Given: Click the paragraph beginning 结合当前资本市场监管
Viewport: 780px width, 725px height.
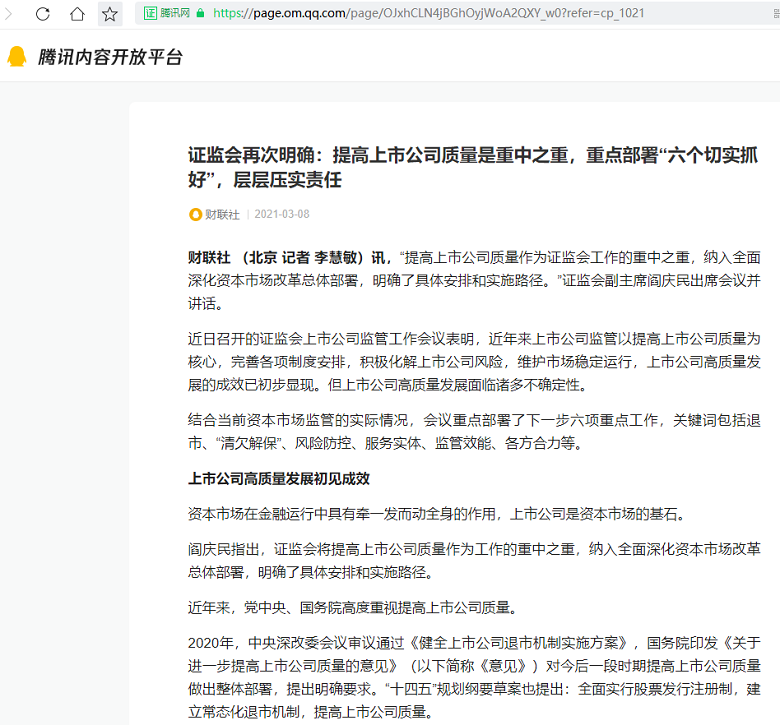Looking at the screenshot, I should tap(474, 429).
